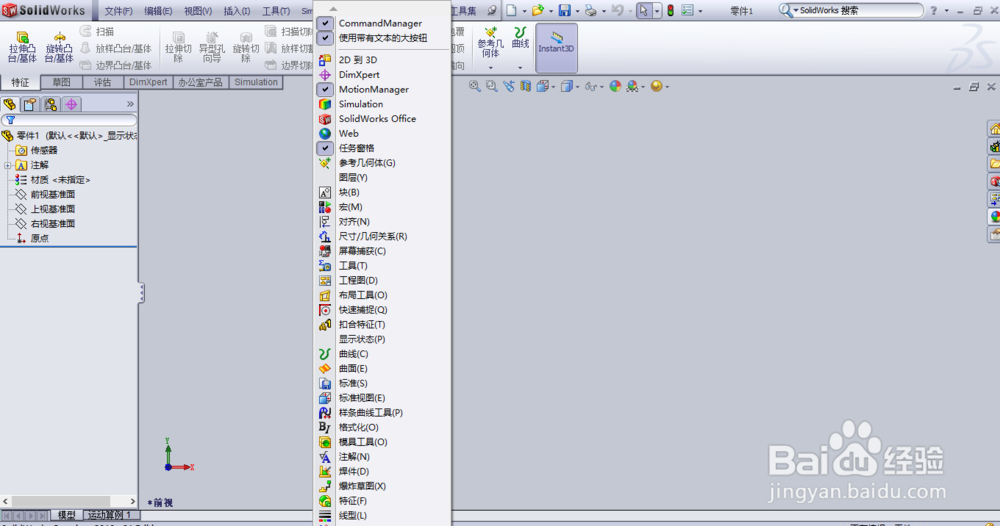Screen dimensions: 1000x526
Task: Click the New document icon
Action: 511,10
